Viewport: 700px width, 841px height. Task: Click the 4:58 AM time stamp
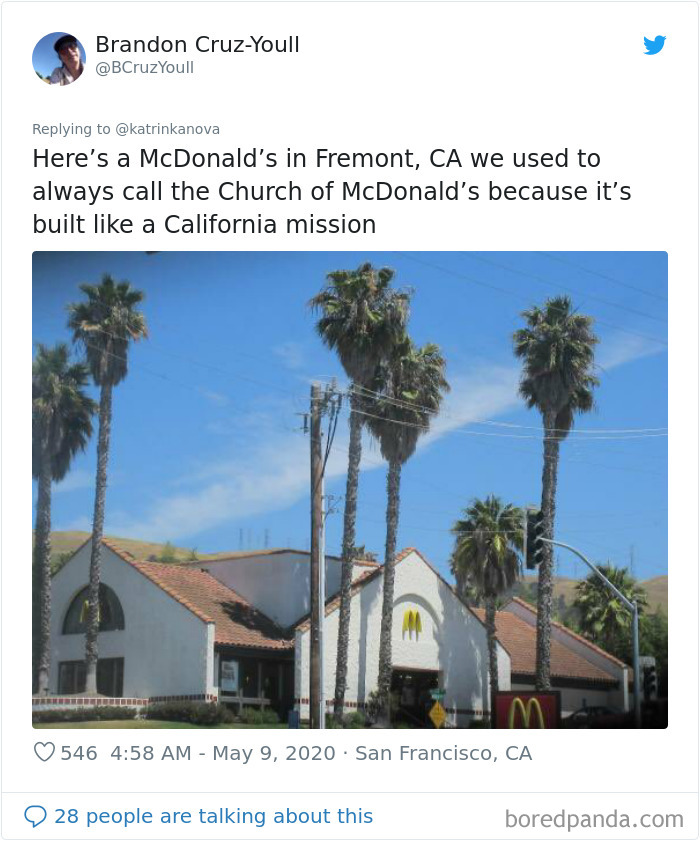150,755
